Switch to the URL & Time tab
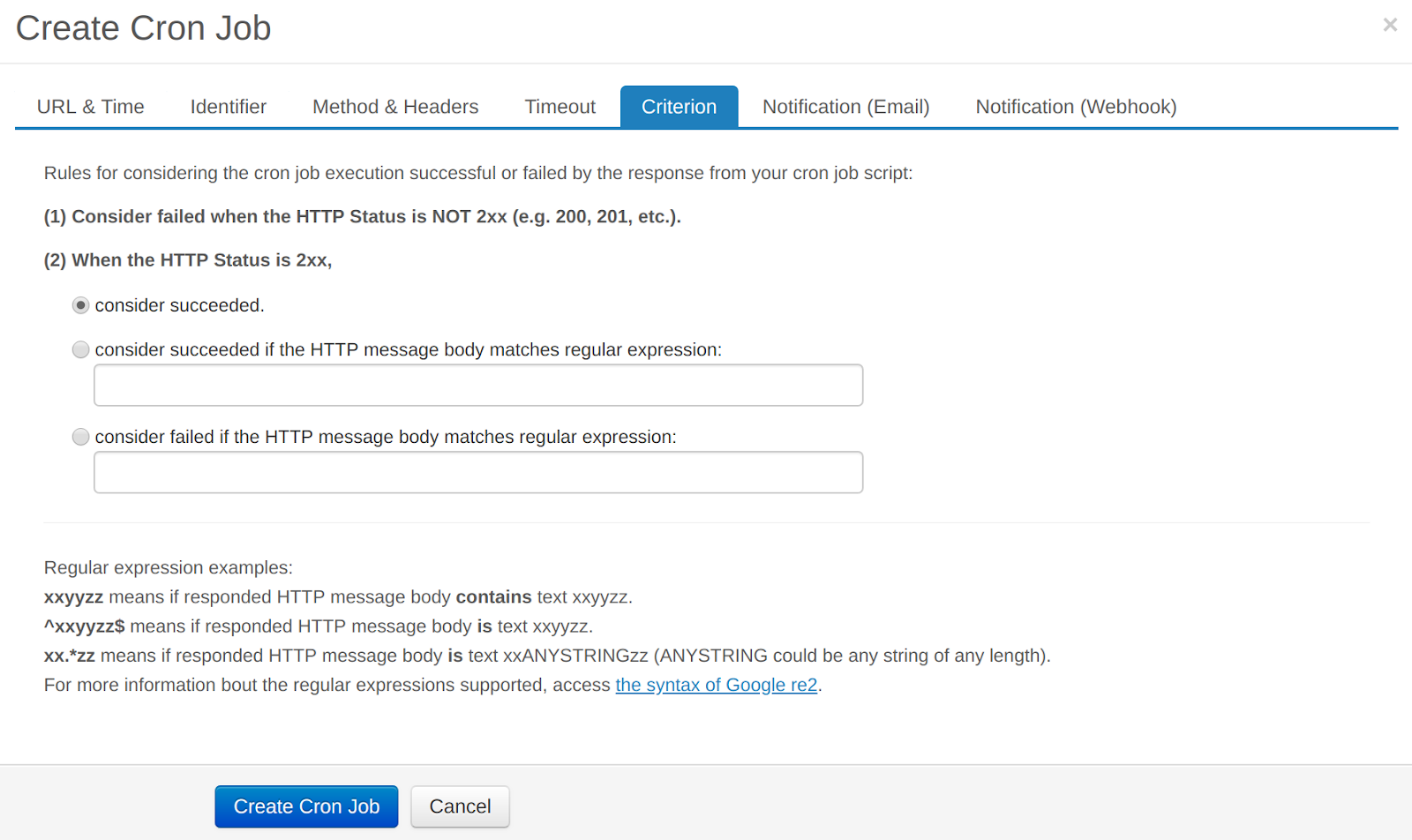 (90, 107)
